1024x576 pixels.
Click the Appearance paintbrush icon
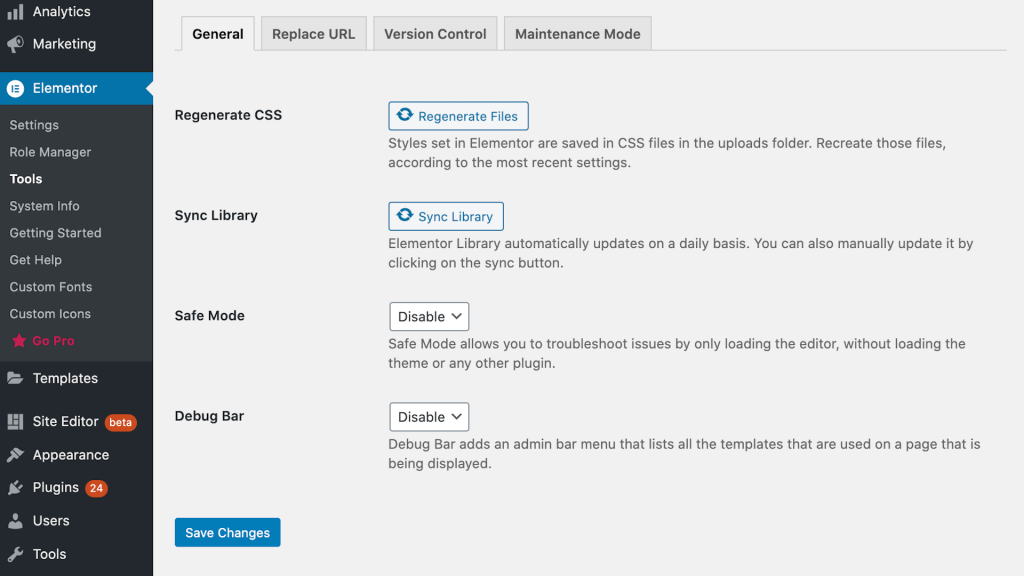[15, 455]
